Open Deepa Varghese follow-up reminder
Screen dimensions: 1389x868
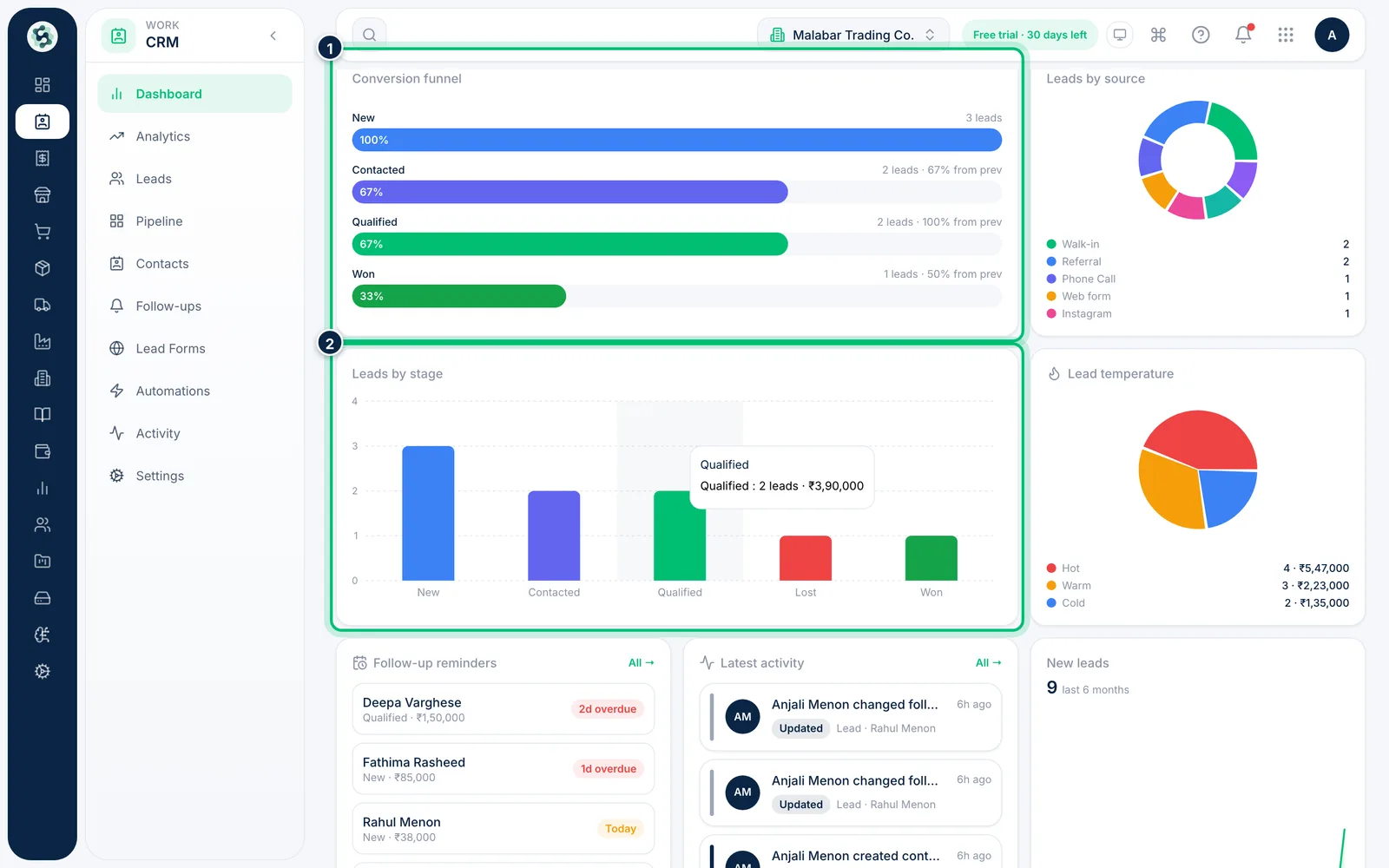pos(504,709)
